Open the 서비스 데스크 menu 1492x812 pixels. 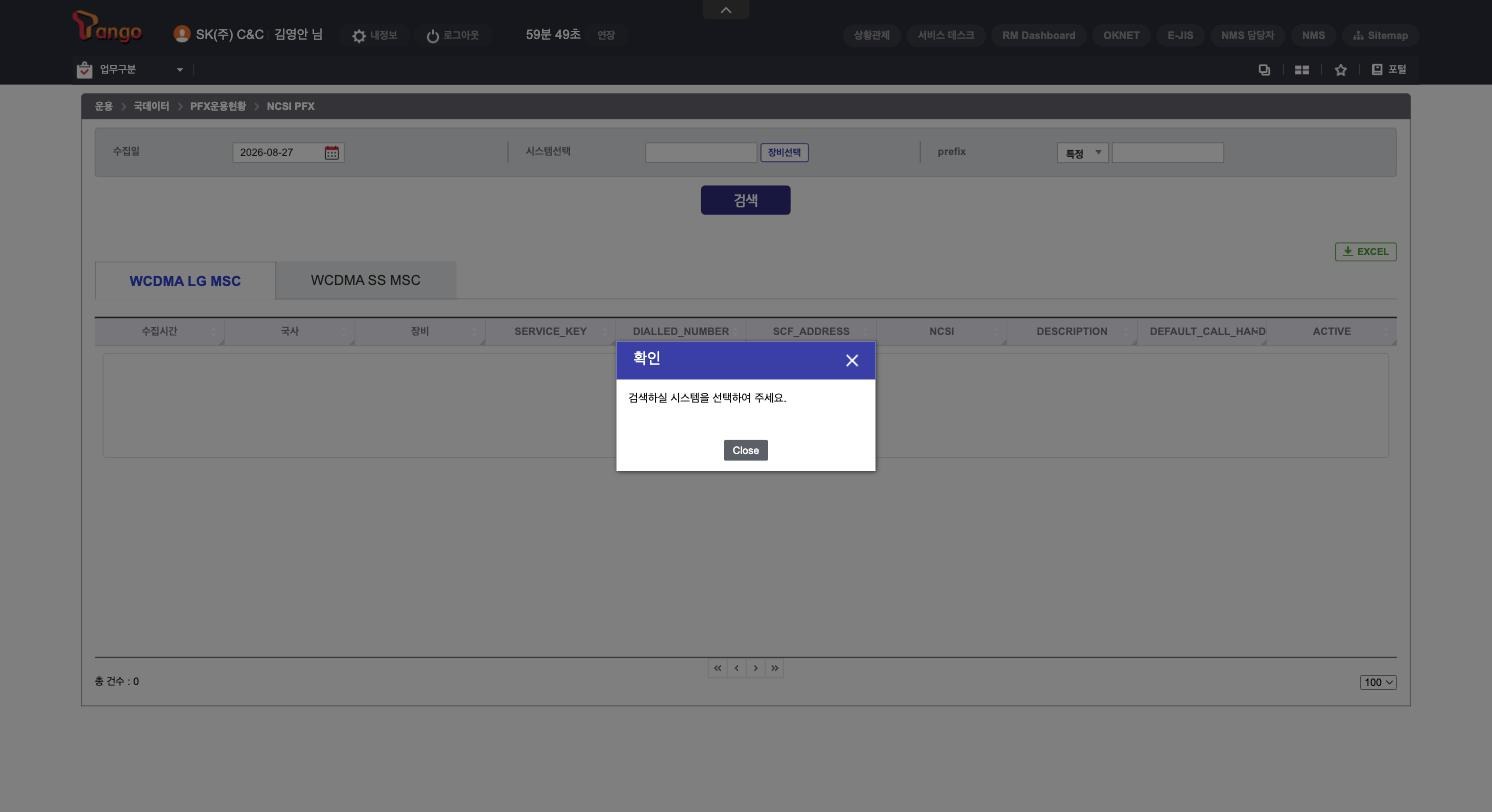coord(946,35)
